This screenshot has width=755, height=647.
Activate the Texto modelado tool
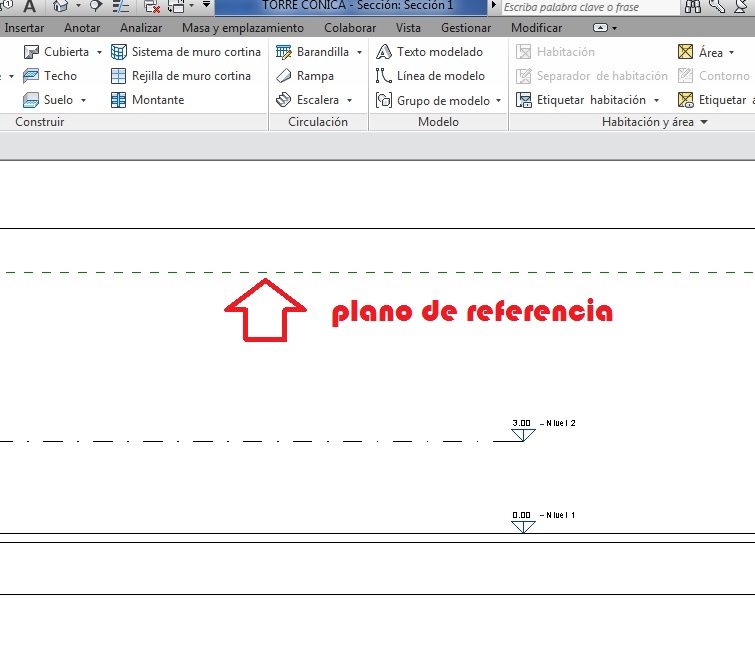[x=384, y=52]
